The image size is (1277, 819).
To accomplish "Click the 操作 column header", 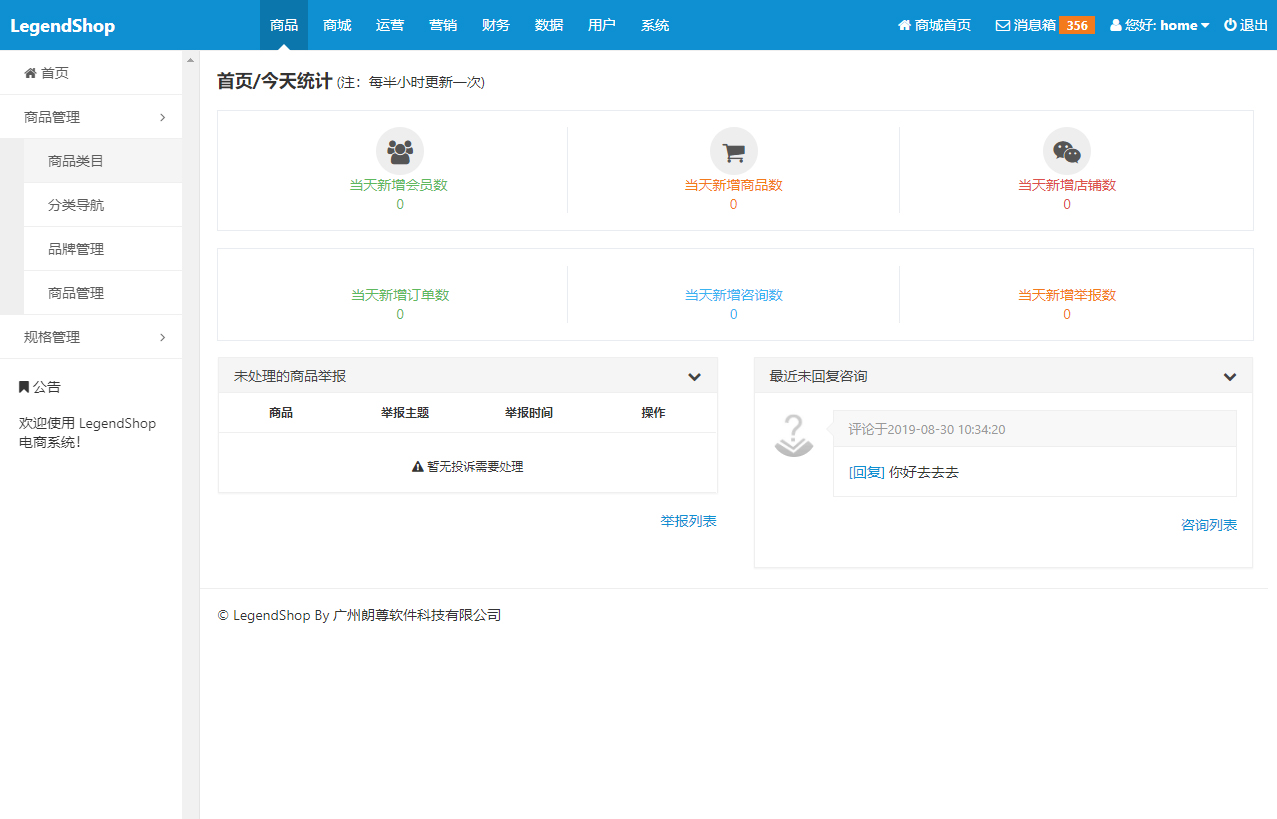I will [x=653, y=413].
